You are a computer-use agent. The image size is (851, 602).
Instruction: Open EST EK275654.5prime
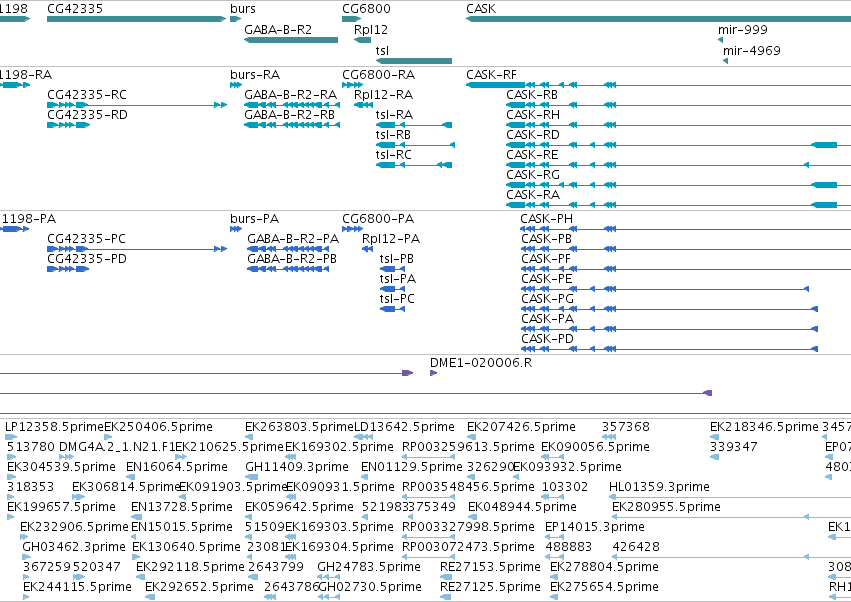tap(605, 587)
